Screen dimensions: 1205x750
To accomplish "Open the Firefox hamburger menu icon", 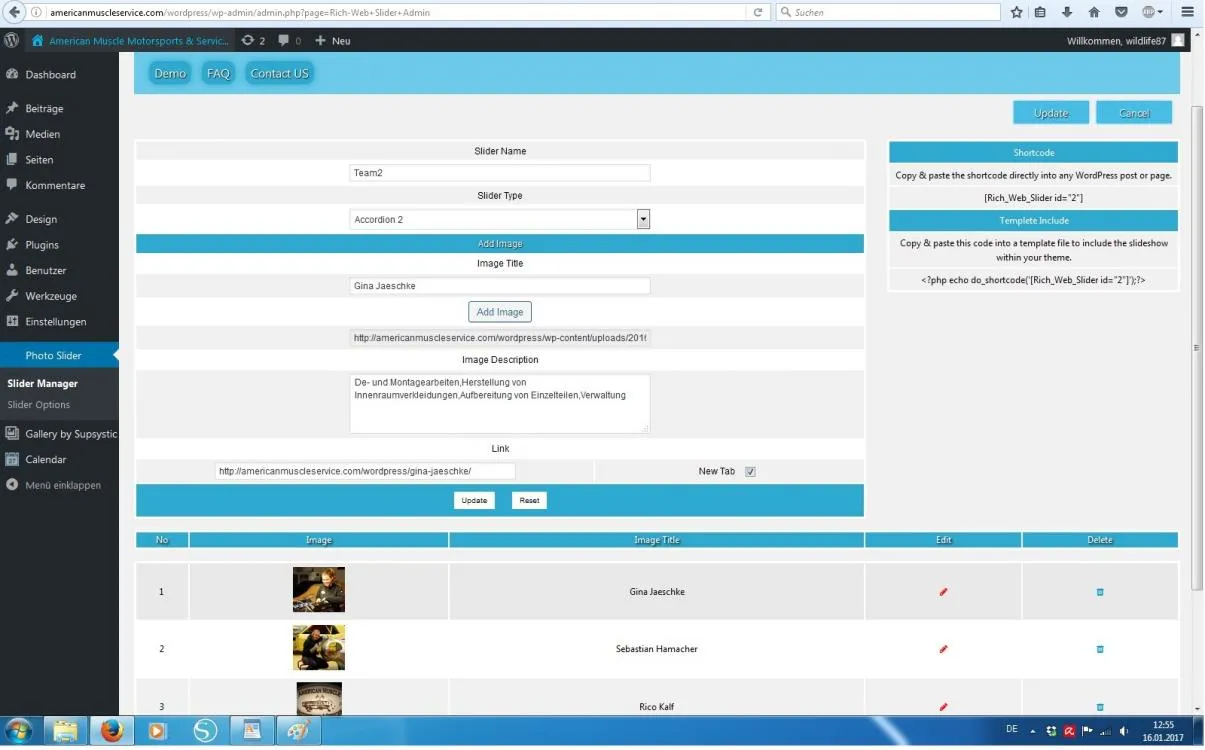I will pos(1187,12).
